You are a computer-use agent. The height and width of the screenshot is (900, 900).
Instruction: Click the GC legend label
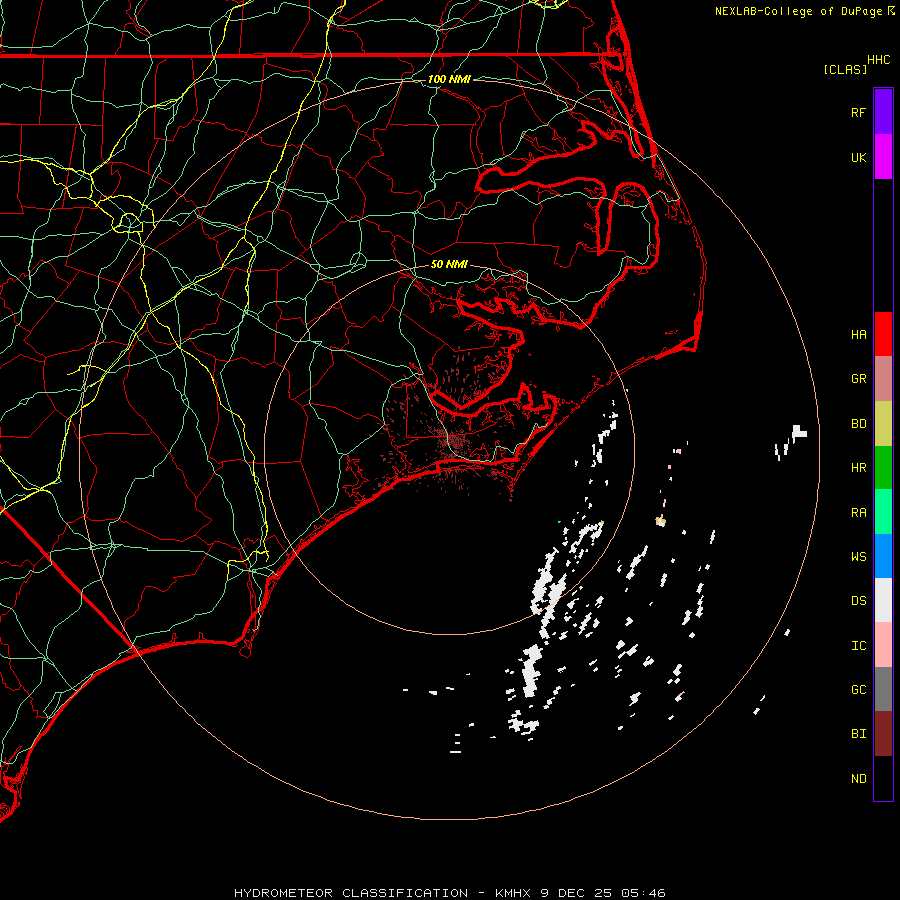[x=858, y=690]
